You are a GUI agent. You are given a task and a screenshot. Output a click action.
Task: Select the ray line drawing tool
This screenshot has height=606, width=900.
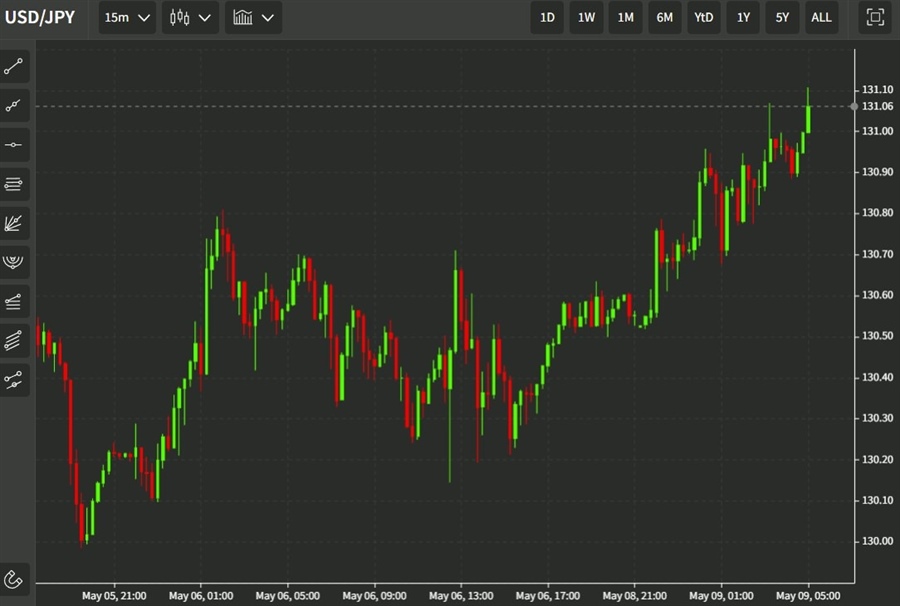(14, 106)
